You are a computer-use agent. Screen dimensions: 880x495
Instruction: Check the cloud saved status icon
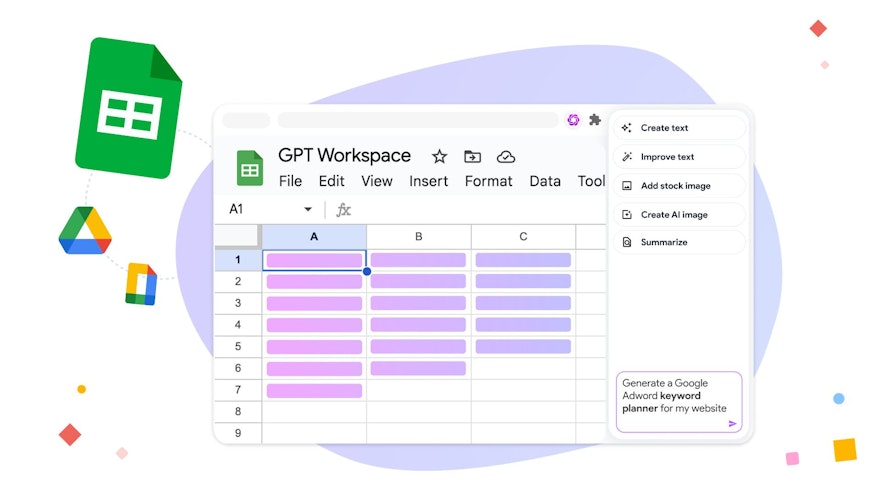pyautogui.click(x=506, y=157)
